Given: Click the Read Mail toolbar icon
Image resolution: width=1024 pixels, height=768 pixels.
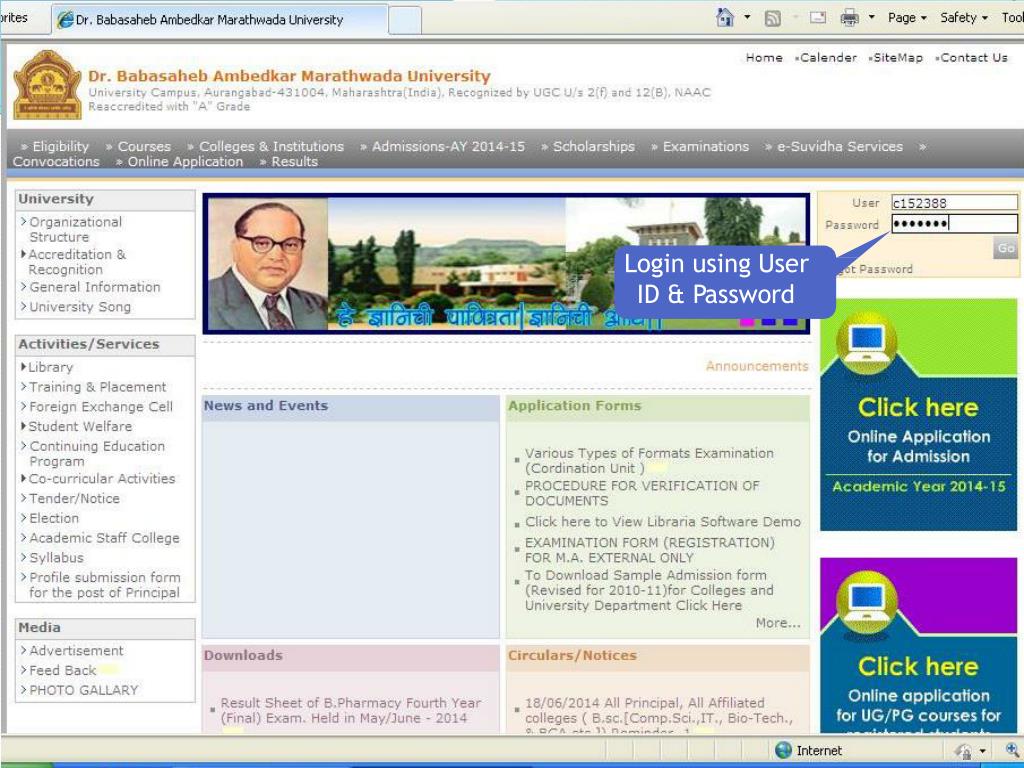Looking at the screenshot, I should (818, 18).
